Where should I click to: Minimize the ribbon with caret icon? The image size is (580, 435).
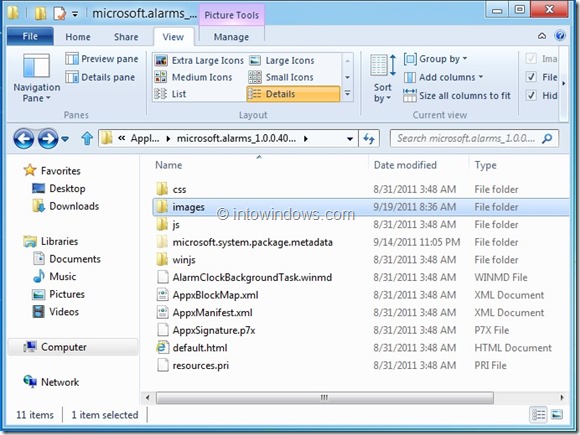[542, 36]
